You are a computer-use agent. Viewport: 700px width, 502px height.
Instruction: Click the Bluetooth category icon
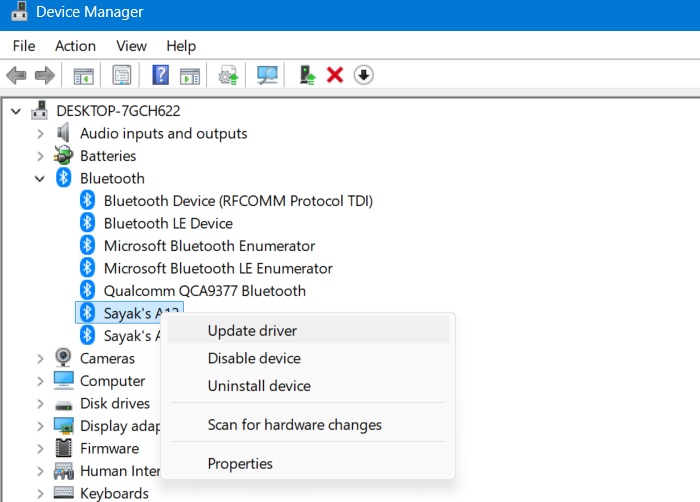(63, 178)
